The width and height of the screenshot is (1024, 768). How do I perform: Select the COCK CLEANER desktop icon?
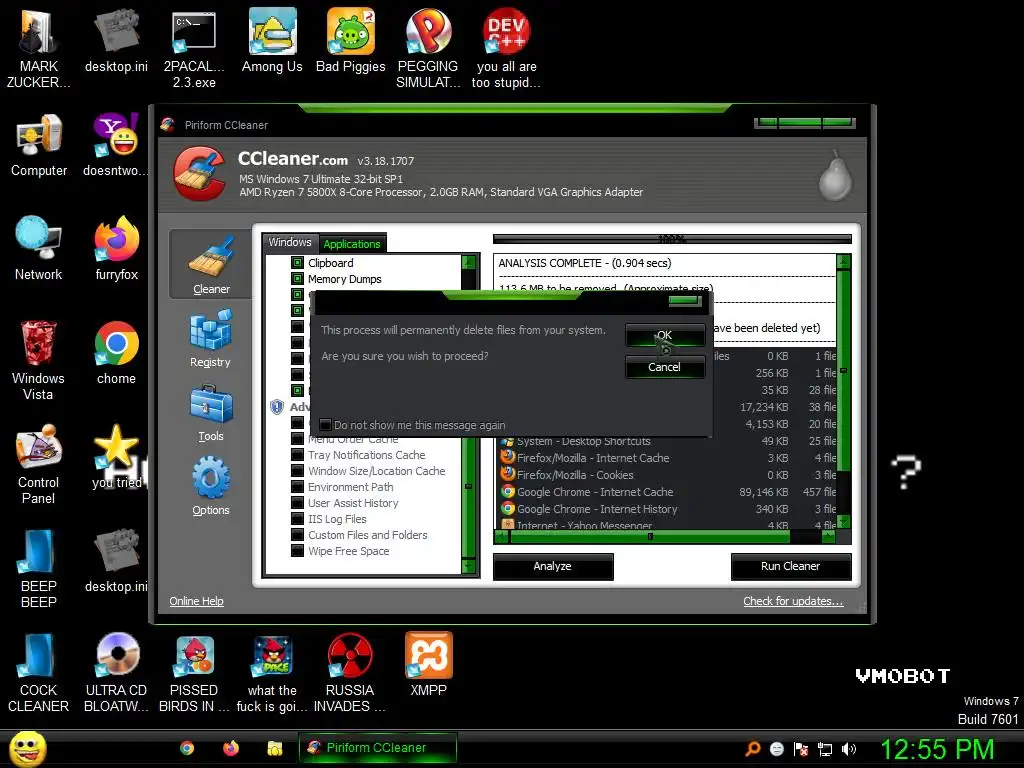click(x=39, y=672)
